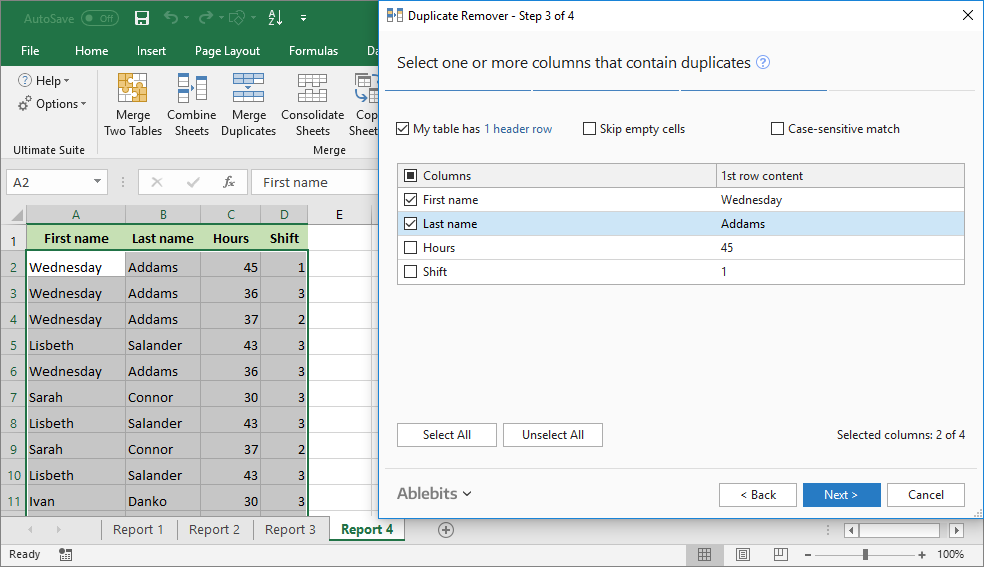Switch to the Page Layout tab
Screen dimensions: 984x567
tap(227, 51)
